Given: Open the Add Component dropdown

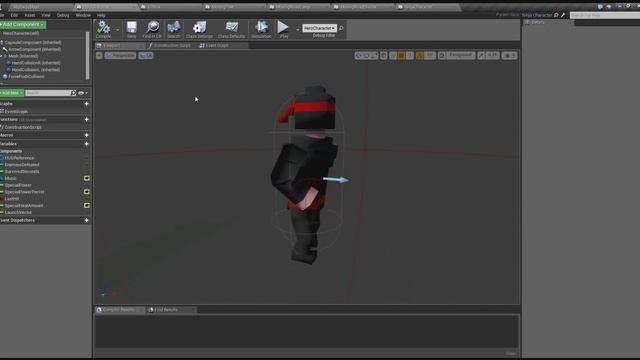Looking at the screenshot, I should coord(22,24).
